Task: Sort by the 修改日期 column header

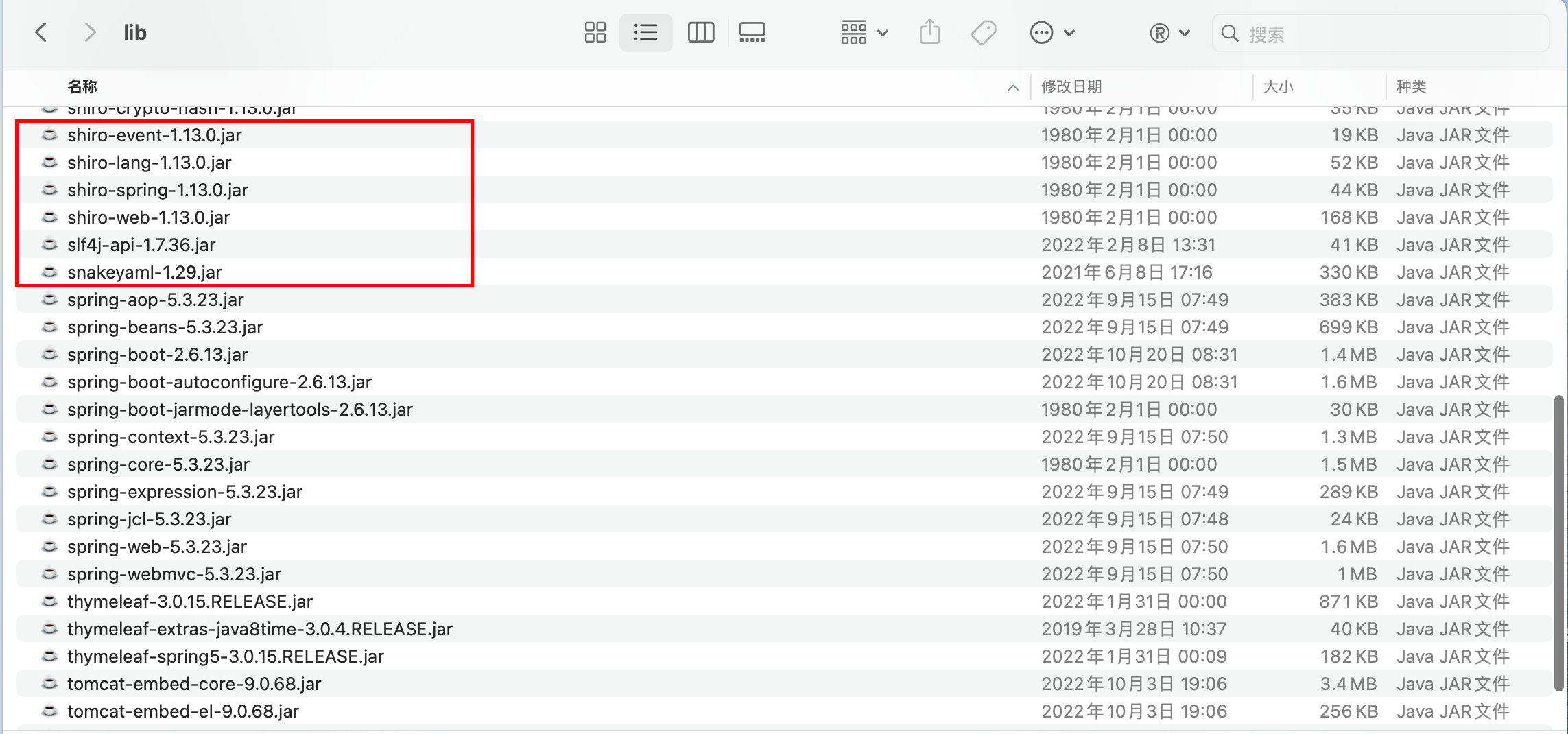Action: (1071, 86)
